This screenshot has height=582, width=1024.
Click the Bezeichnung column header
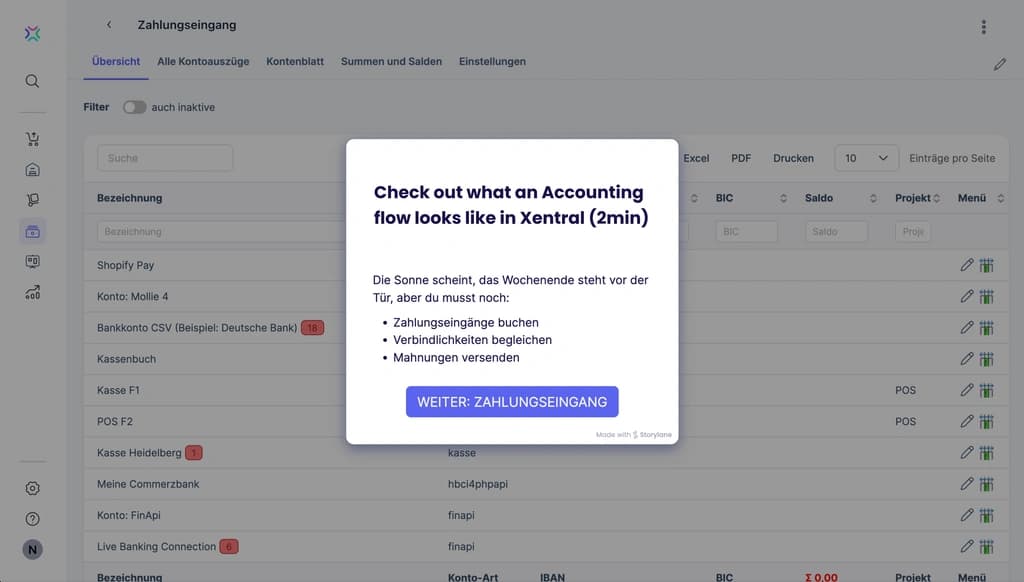(x=129, y=198)
